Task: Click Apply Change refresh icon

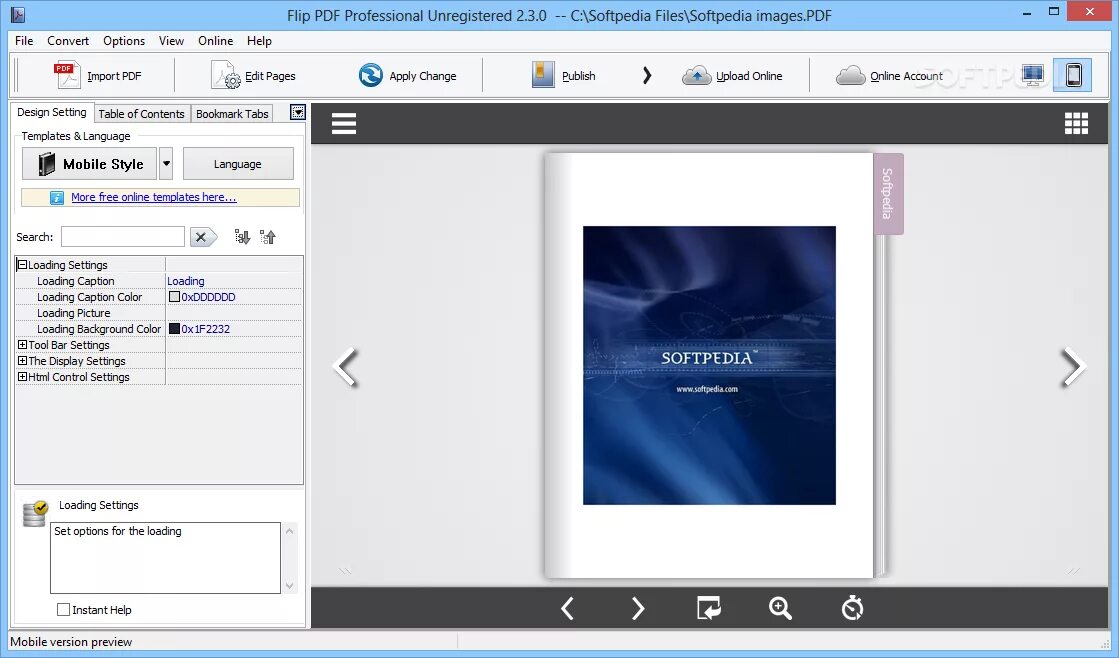Action: (370, 75)
